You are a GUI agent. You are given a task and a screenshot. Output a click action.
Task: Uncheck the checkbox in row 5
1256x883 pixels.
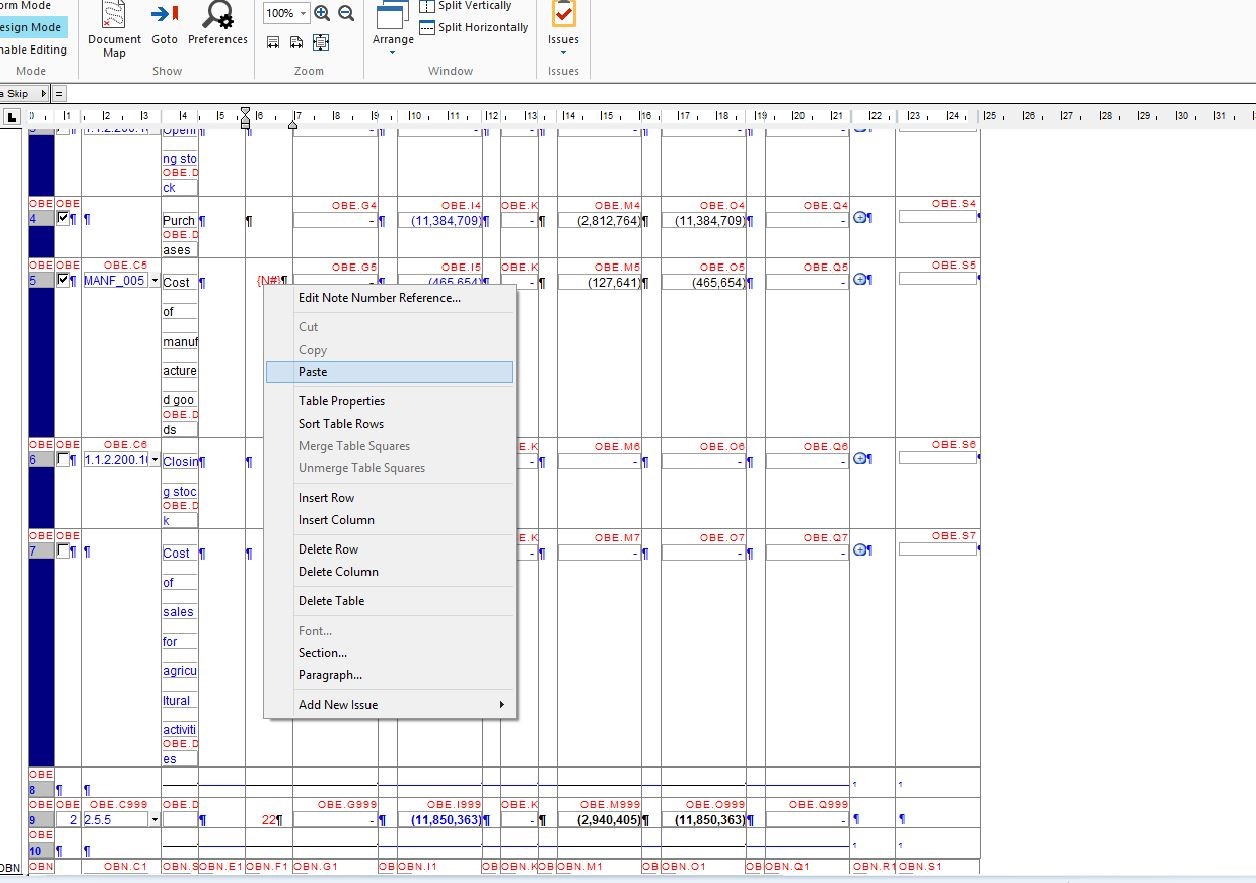pyautogui.click(x=64, y=280)
